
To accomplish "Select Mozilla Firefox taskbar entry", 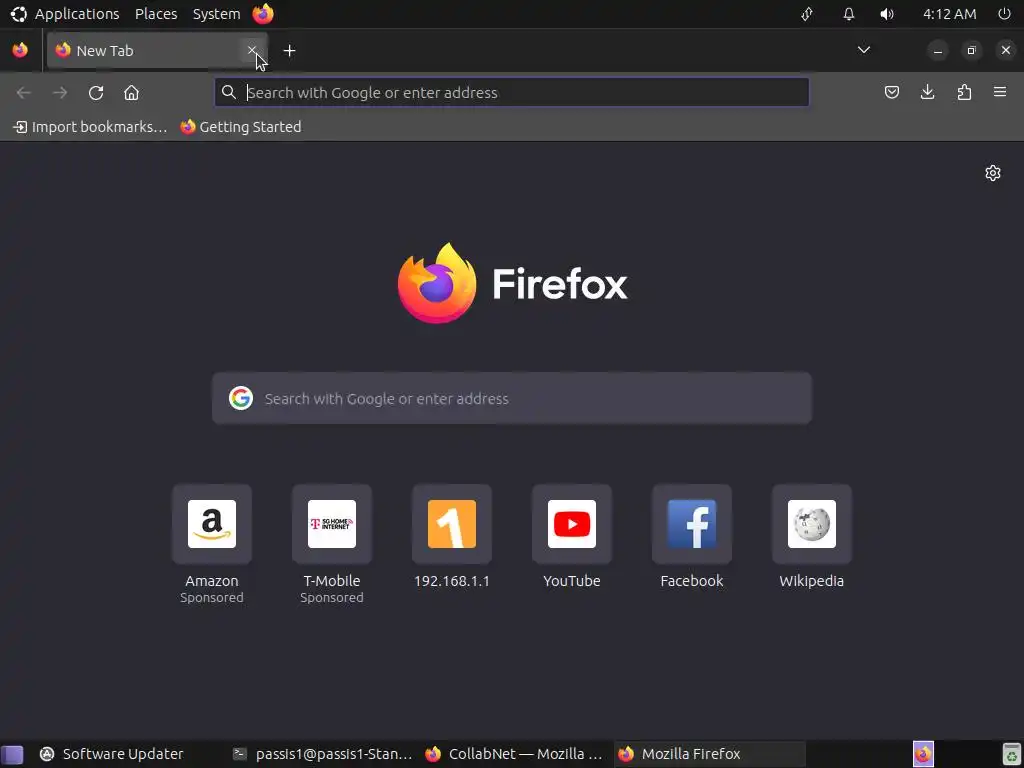I will tap(709, 754).
